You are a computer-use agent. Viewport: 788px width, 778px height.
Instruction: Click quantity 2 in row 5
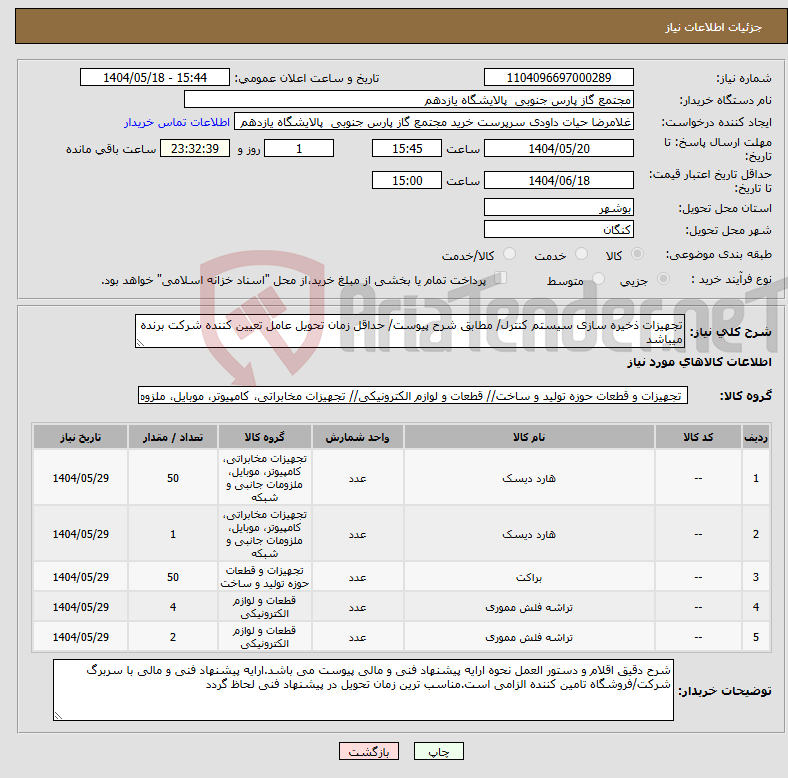coord(173,637)
